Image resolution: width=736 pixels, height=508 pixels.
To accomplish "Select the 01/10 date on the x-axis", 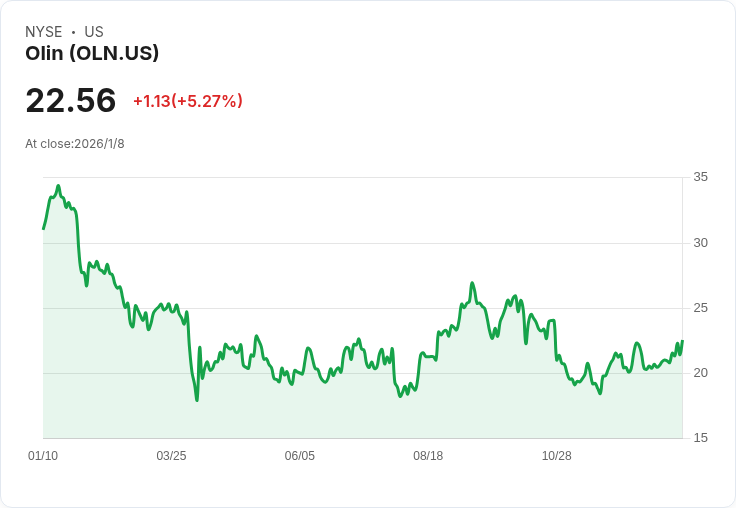I will (x=43, y=456).
